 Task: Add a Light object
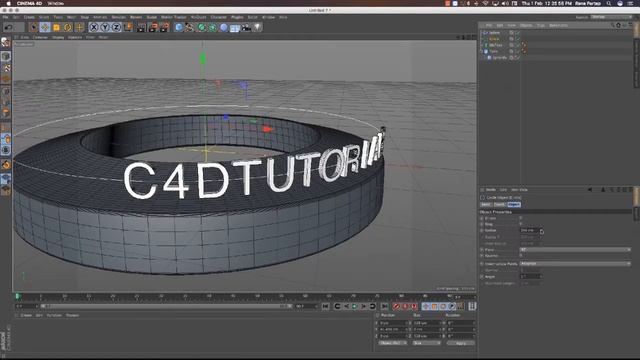coord(258,27)
